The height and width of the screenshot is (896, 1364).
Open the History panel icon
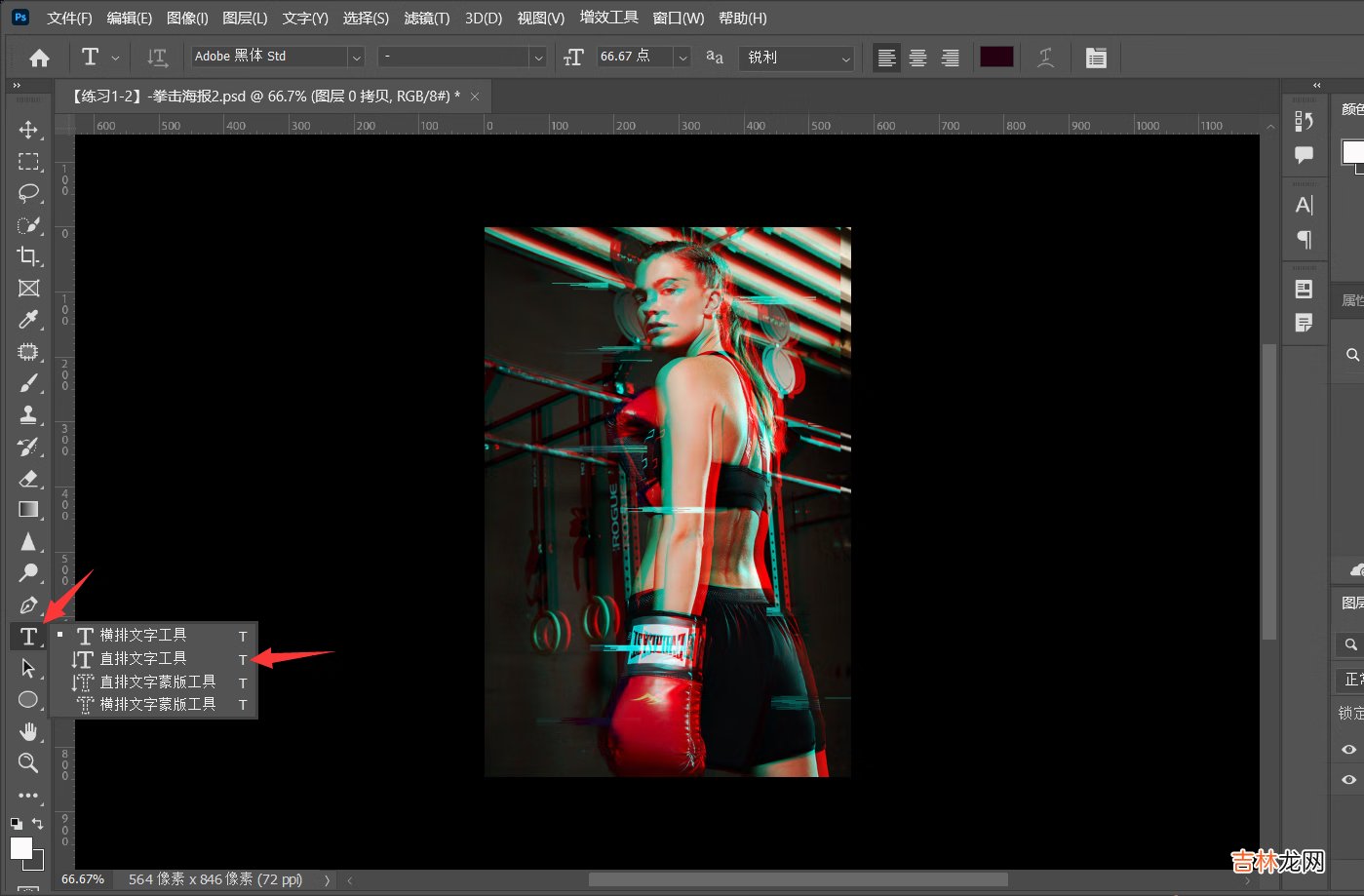coord(1304,121)
